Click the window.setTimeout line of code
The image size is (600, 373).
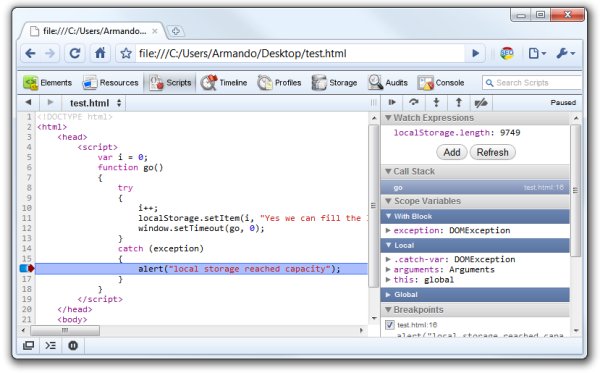point(201,228)
